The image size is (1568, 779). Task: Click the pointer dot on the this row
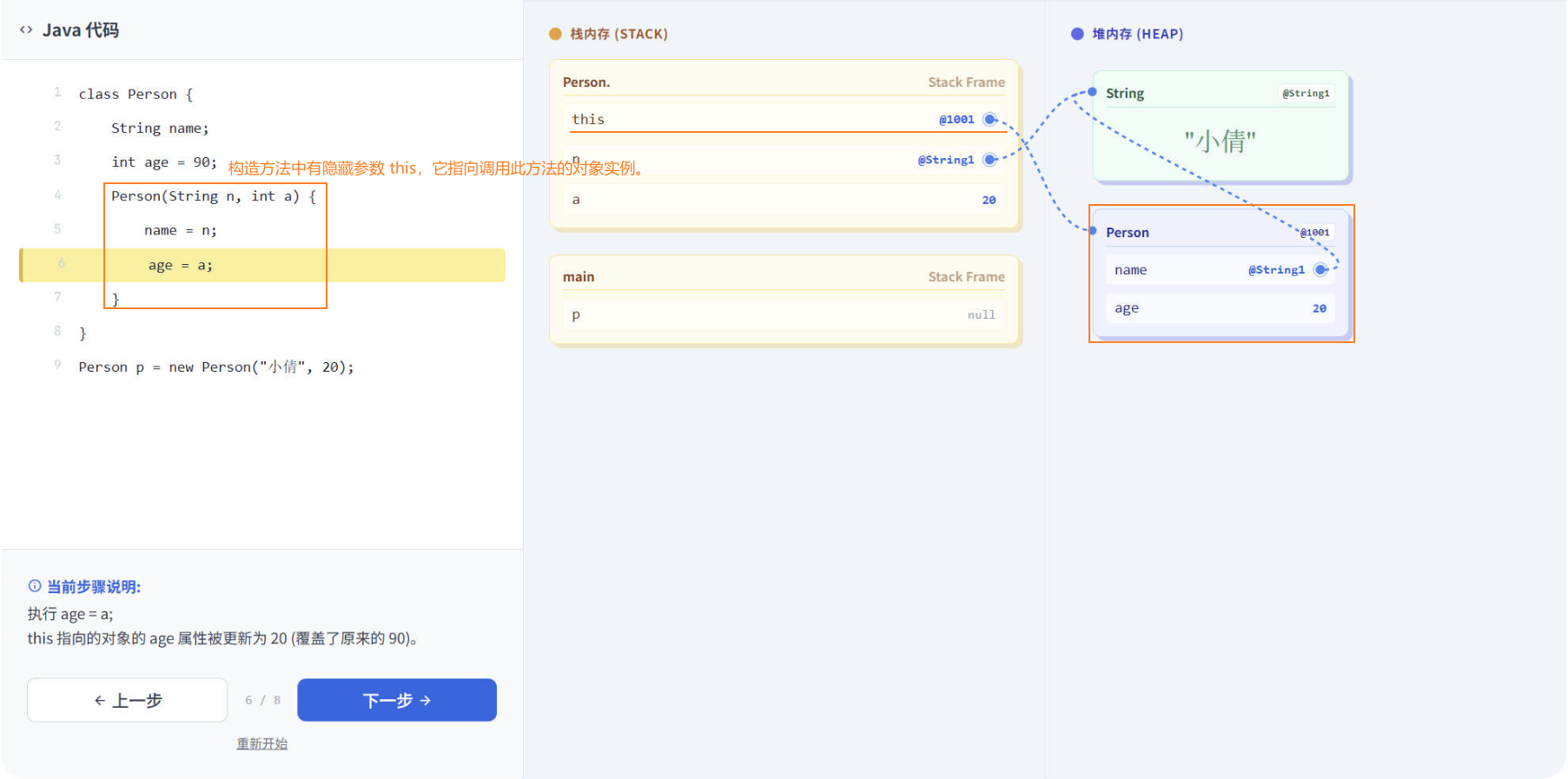989,120
